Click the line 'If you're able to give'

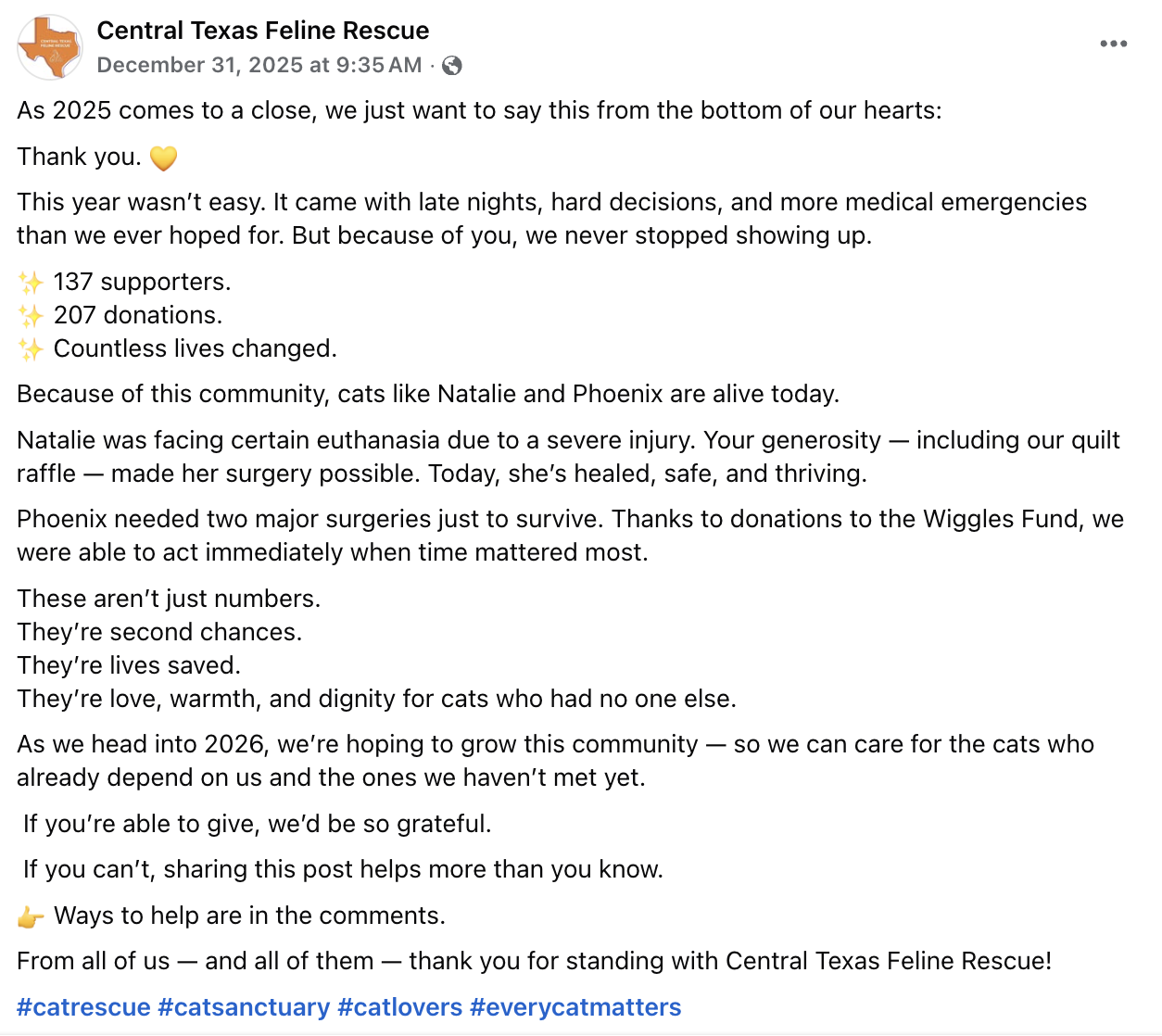(x=258, y=824)
